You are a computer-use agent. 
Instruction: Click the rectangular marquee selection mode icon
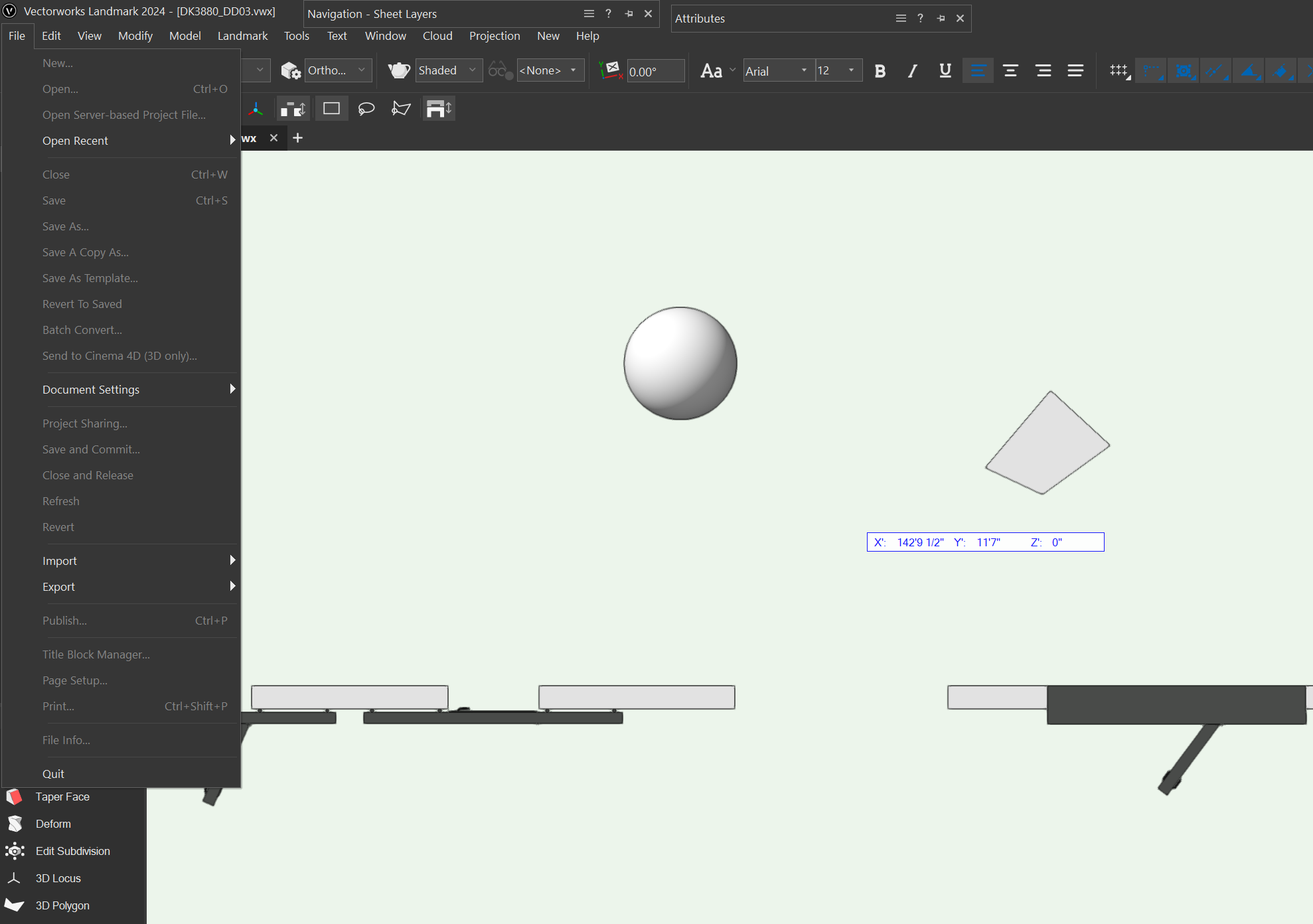331,109
